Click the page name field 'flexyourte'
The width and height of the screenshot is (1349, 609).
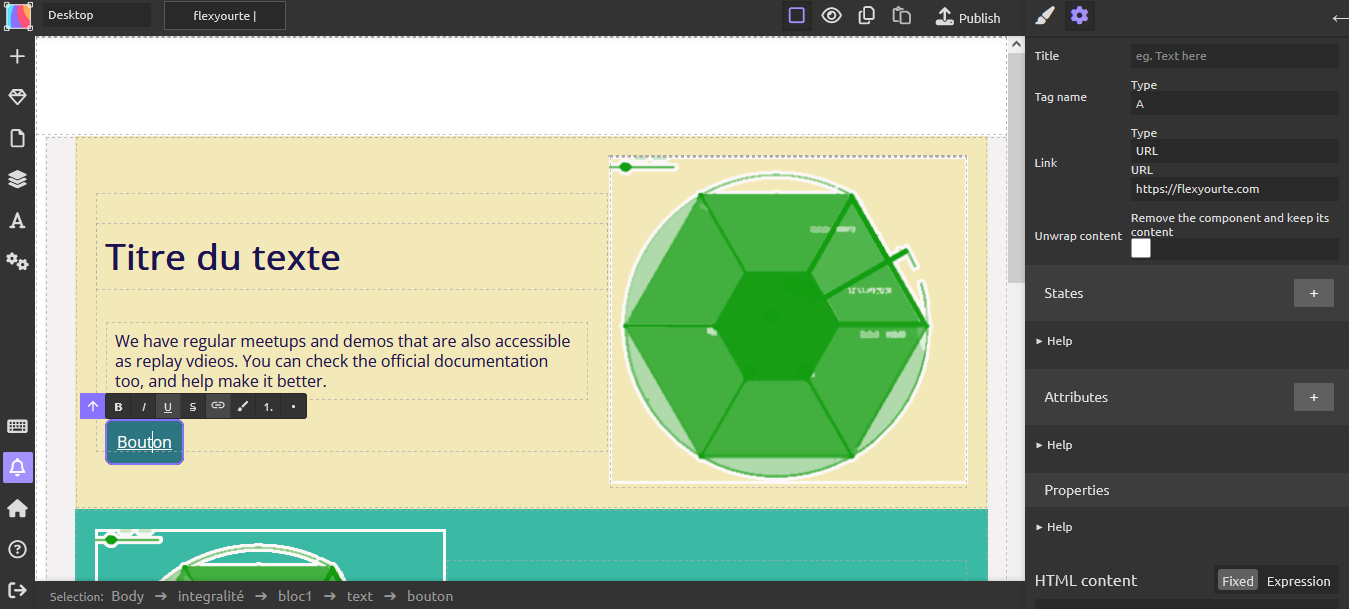point(225,16)
